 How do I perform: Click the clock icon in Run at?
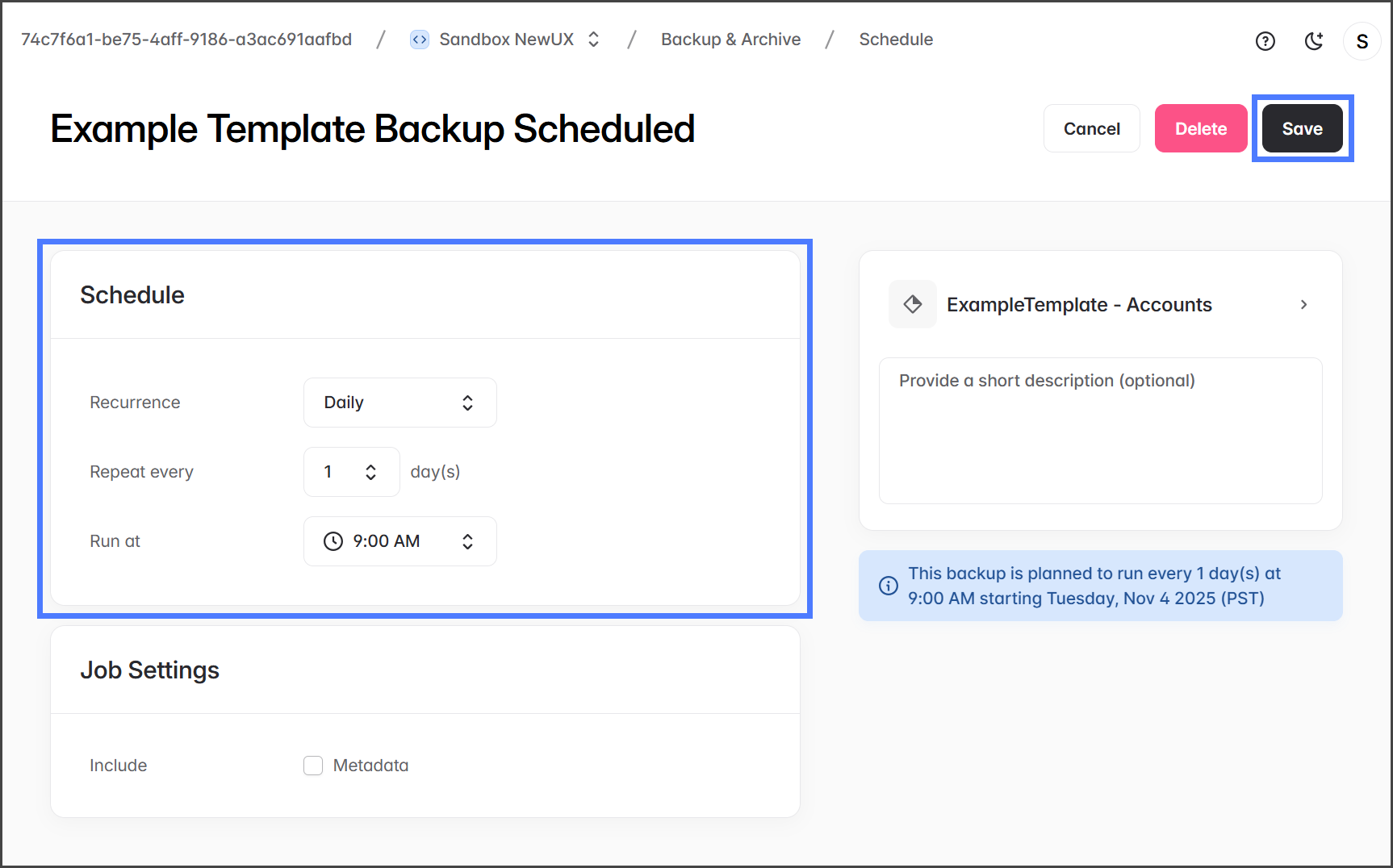coord(333,541)
